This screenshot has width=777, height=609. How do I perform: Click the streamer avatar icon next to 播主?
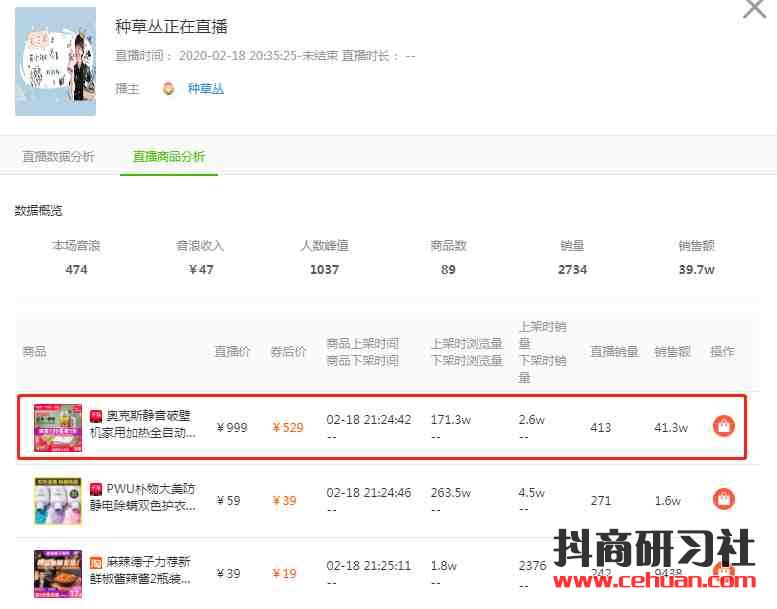(x=169, y=89)
